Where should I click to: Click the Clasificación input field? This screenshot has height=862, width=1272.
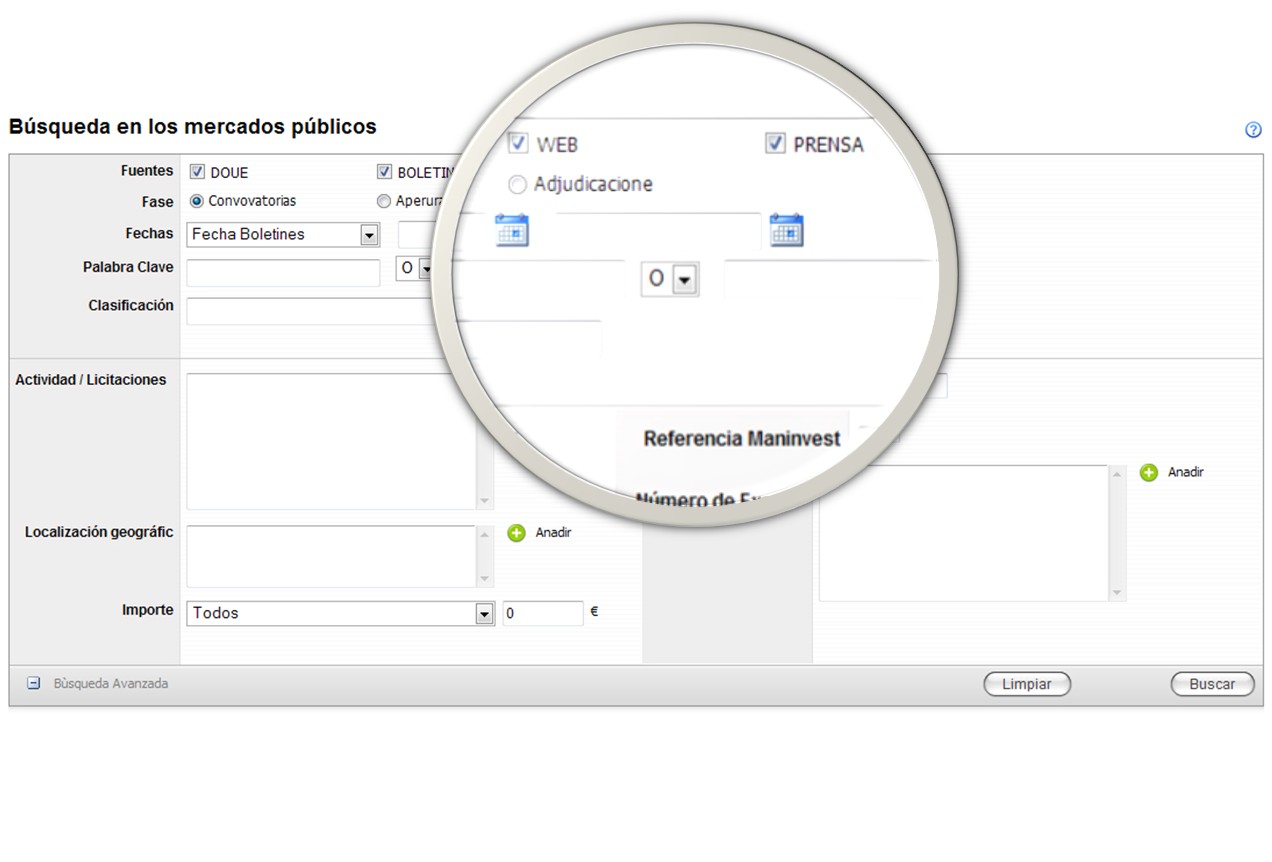[313, 312]
